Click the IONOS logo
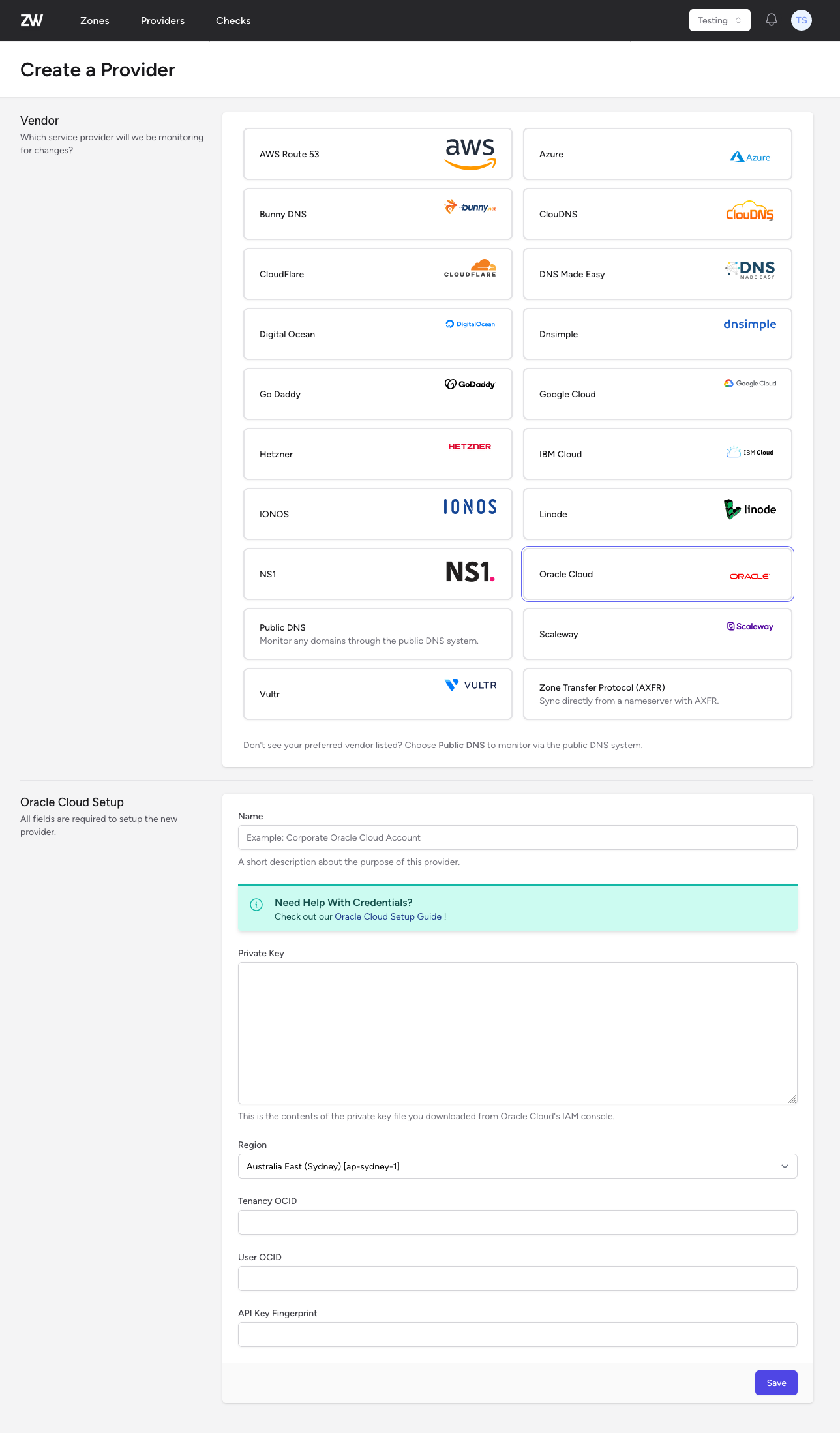 [470, 507]
